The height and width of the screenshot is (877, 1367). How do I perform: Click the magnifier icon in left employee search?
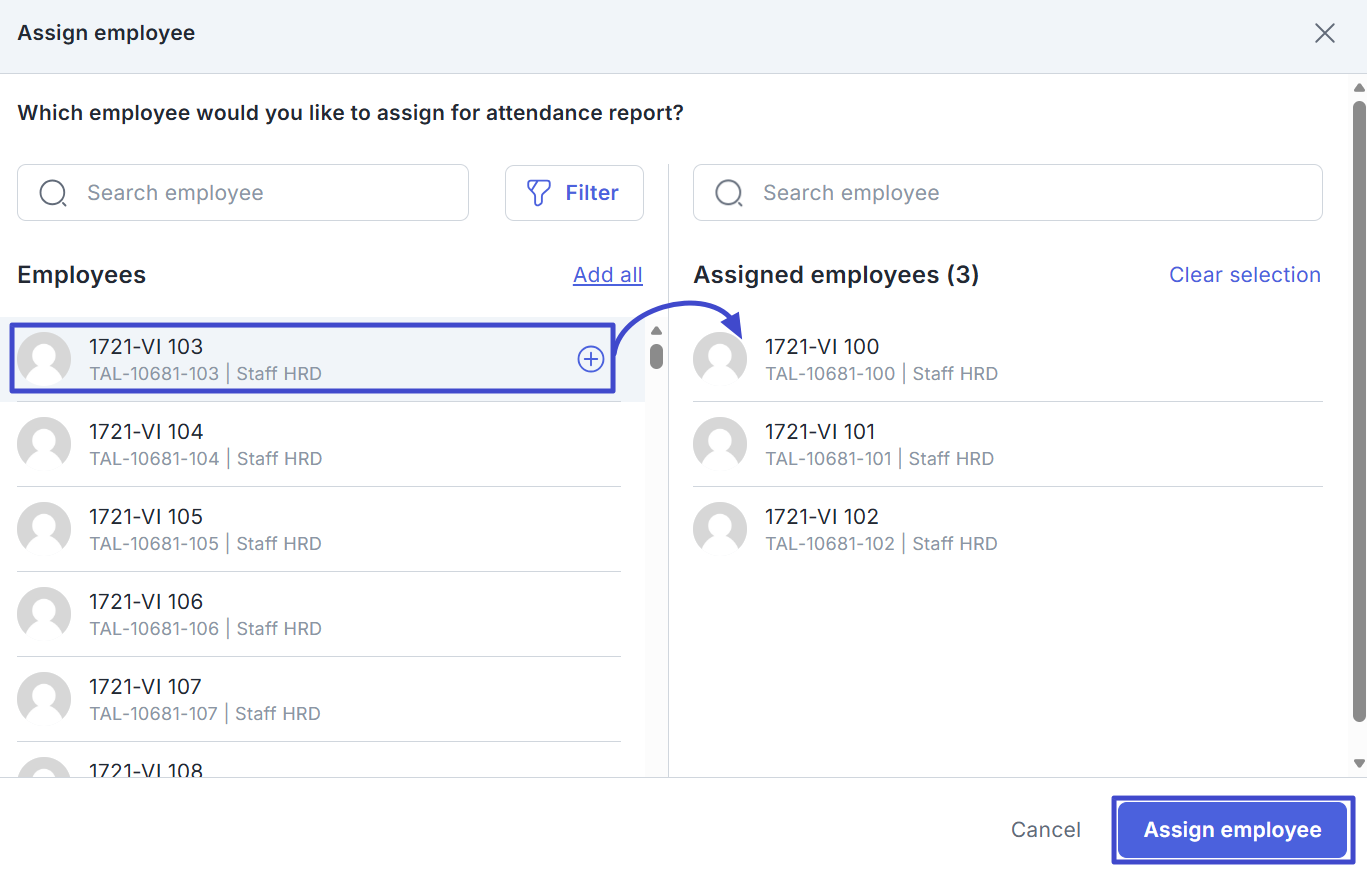click(x=53, y=193)
